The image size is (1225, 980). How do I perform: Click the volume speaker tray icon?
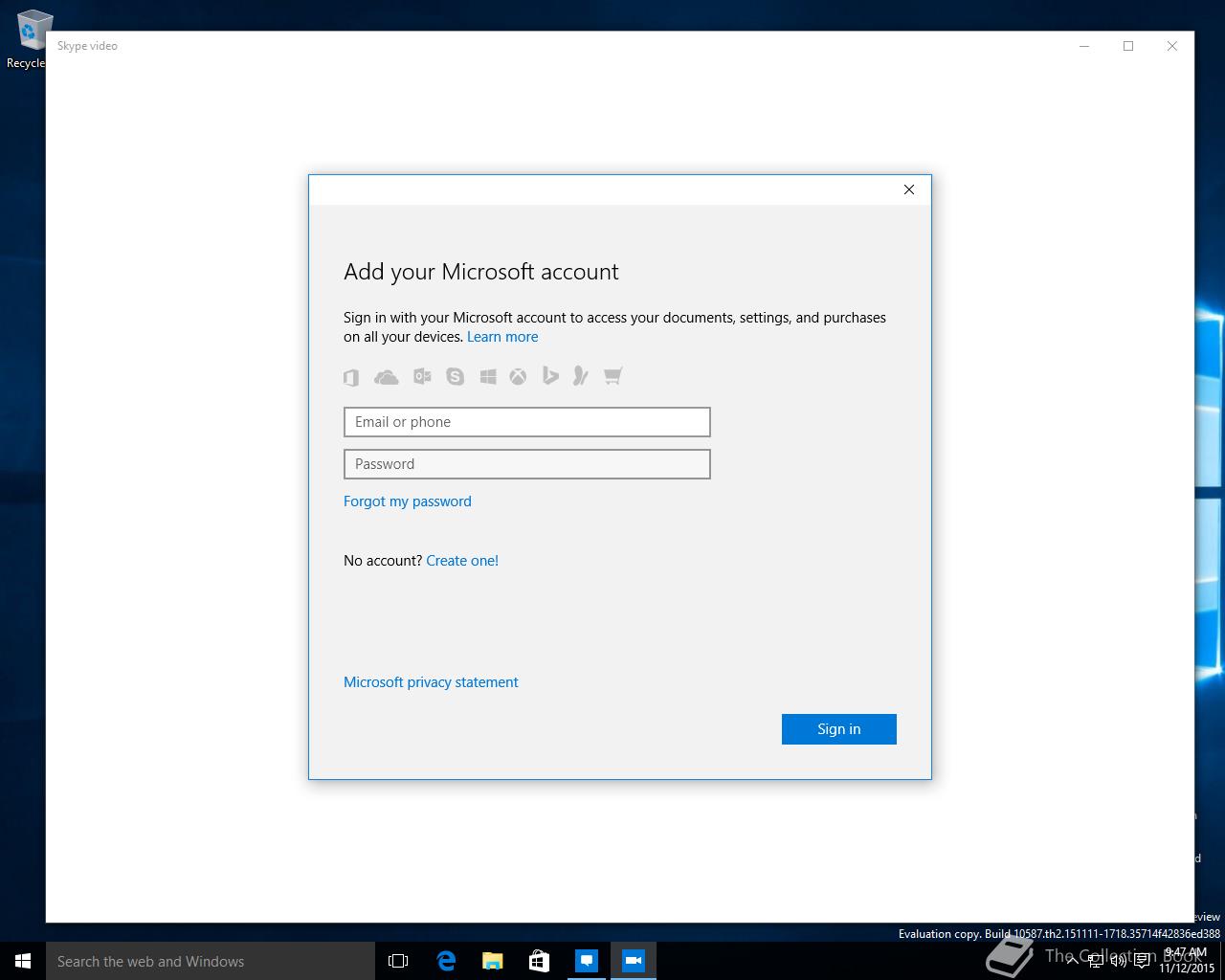point(1119,961)
